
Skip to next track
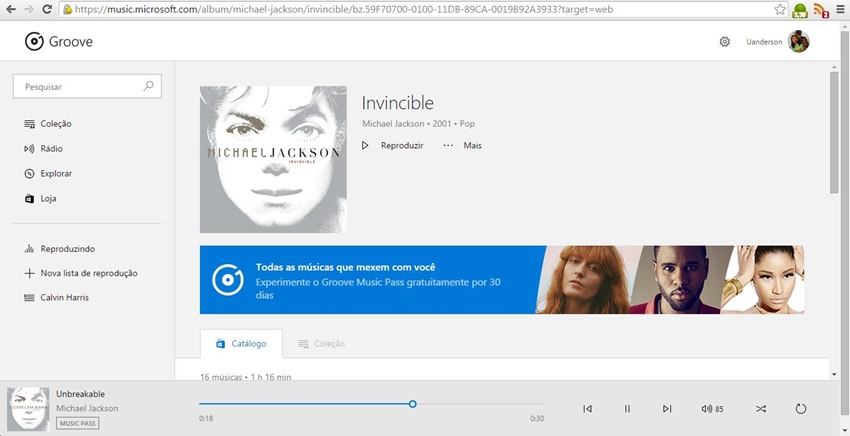point(667,409)
